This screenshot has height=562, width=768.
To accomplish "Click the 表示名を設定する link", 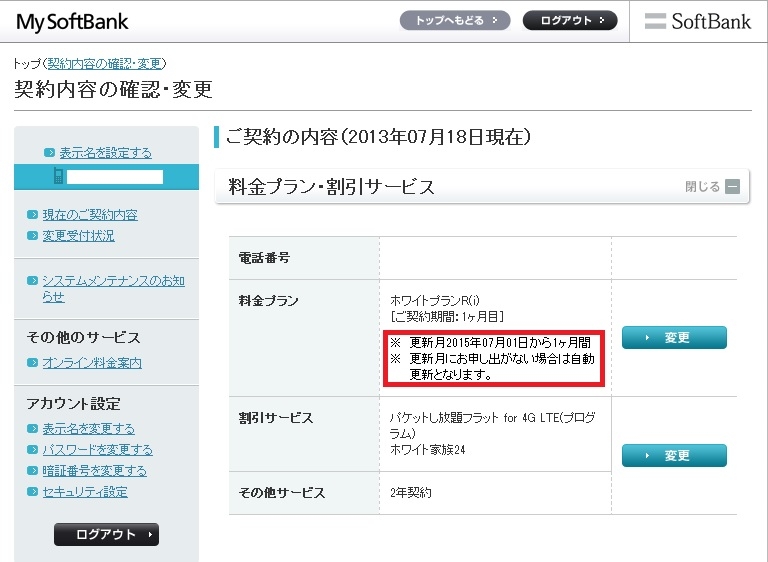I will 106,153.
